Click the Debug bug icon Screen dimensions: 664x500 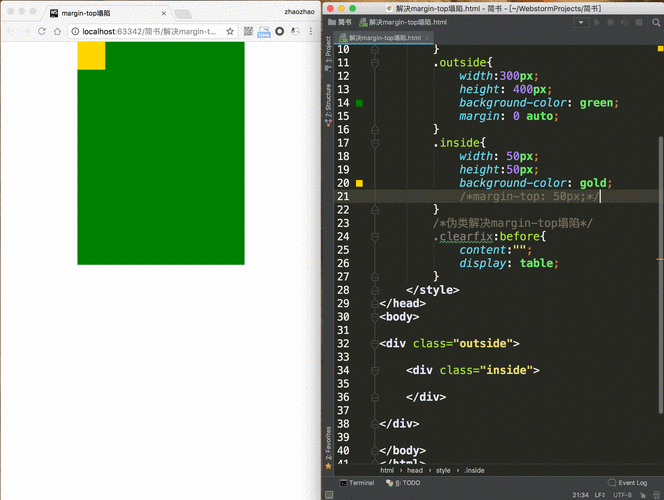[x=611, y=22]
